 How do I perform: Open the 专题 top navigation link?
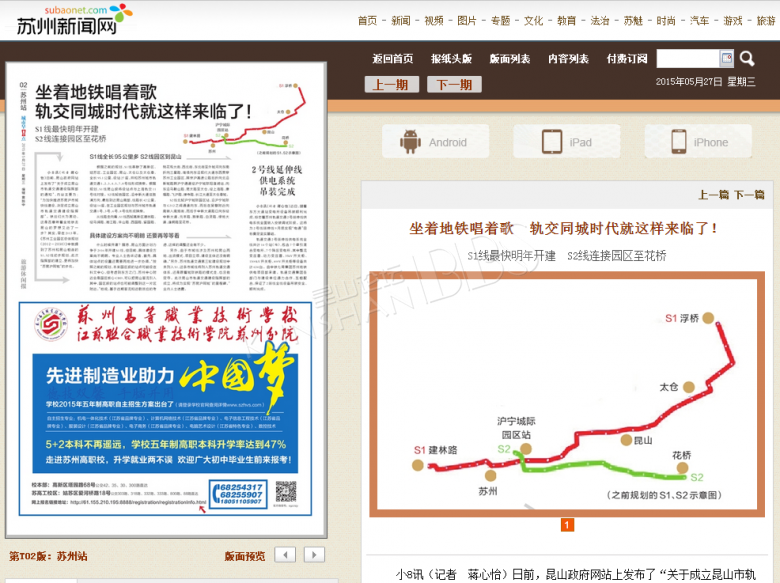(500, 21)
